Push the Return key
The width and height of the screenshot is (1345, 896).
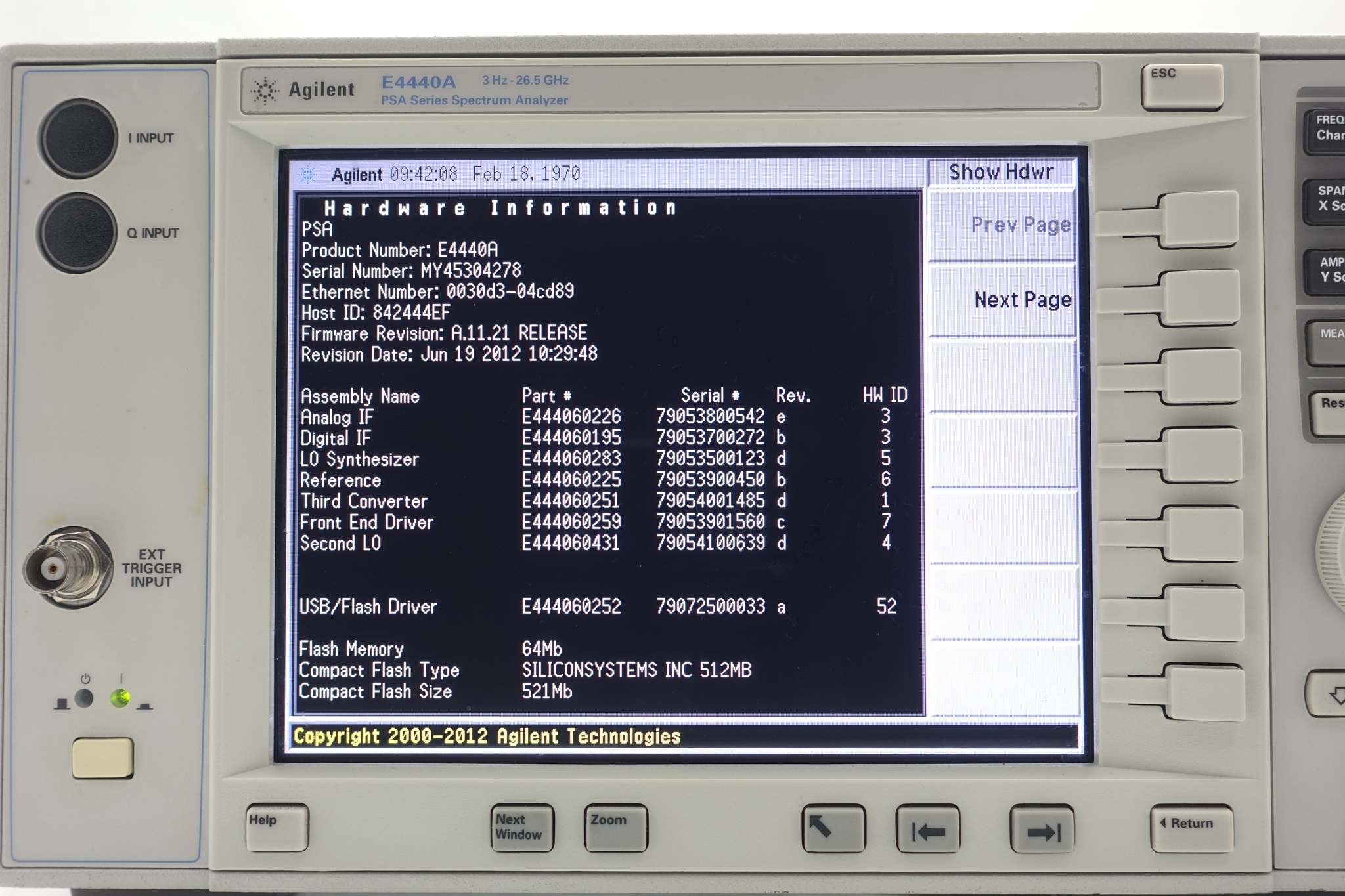[1191, 828]
